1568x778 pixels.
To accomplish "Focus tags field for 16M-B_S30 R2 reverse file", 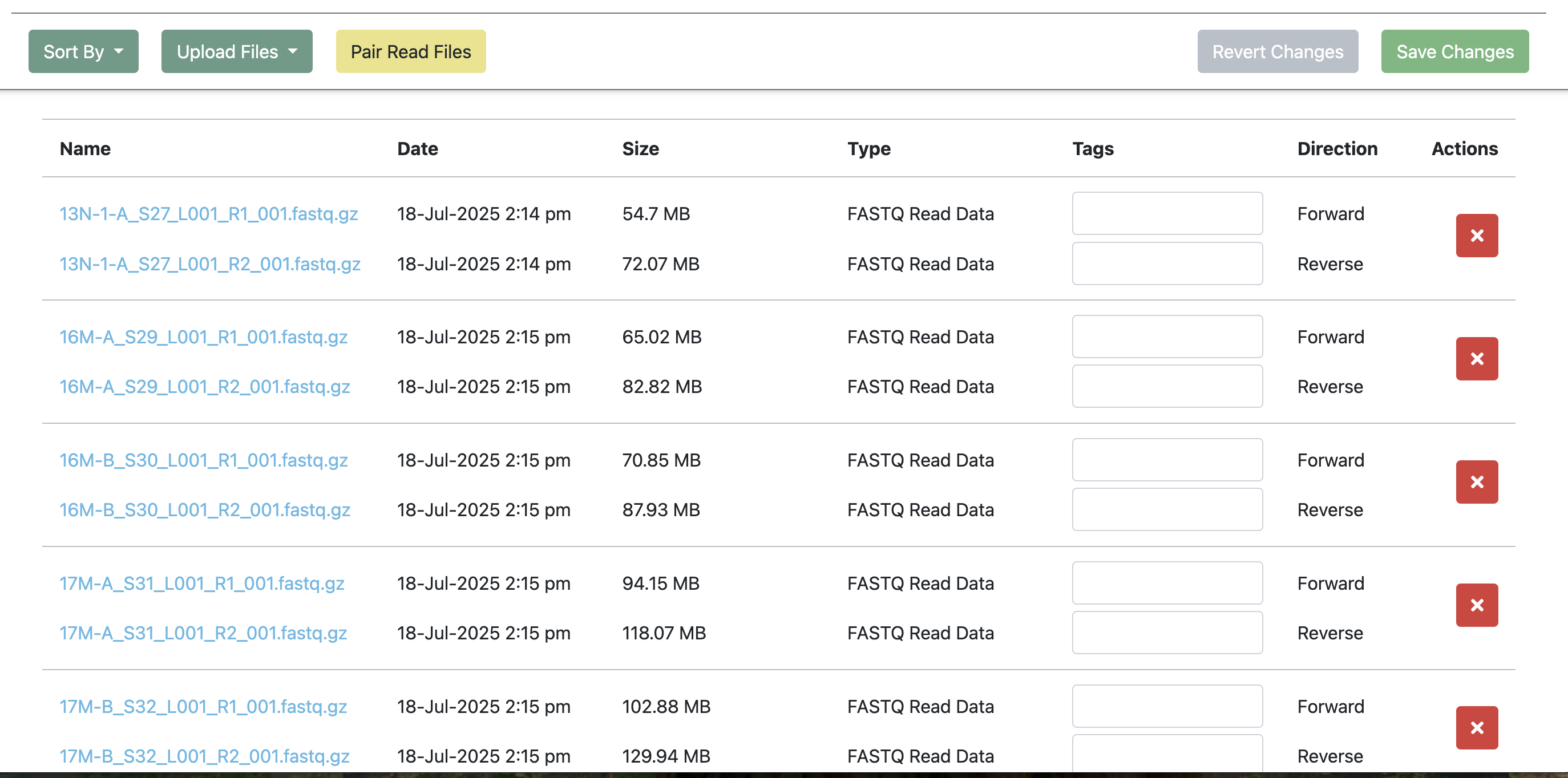I will point(1167,509).
